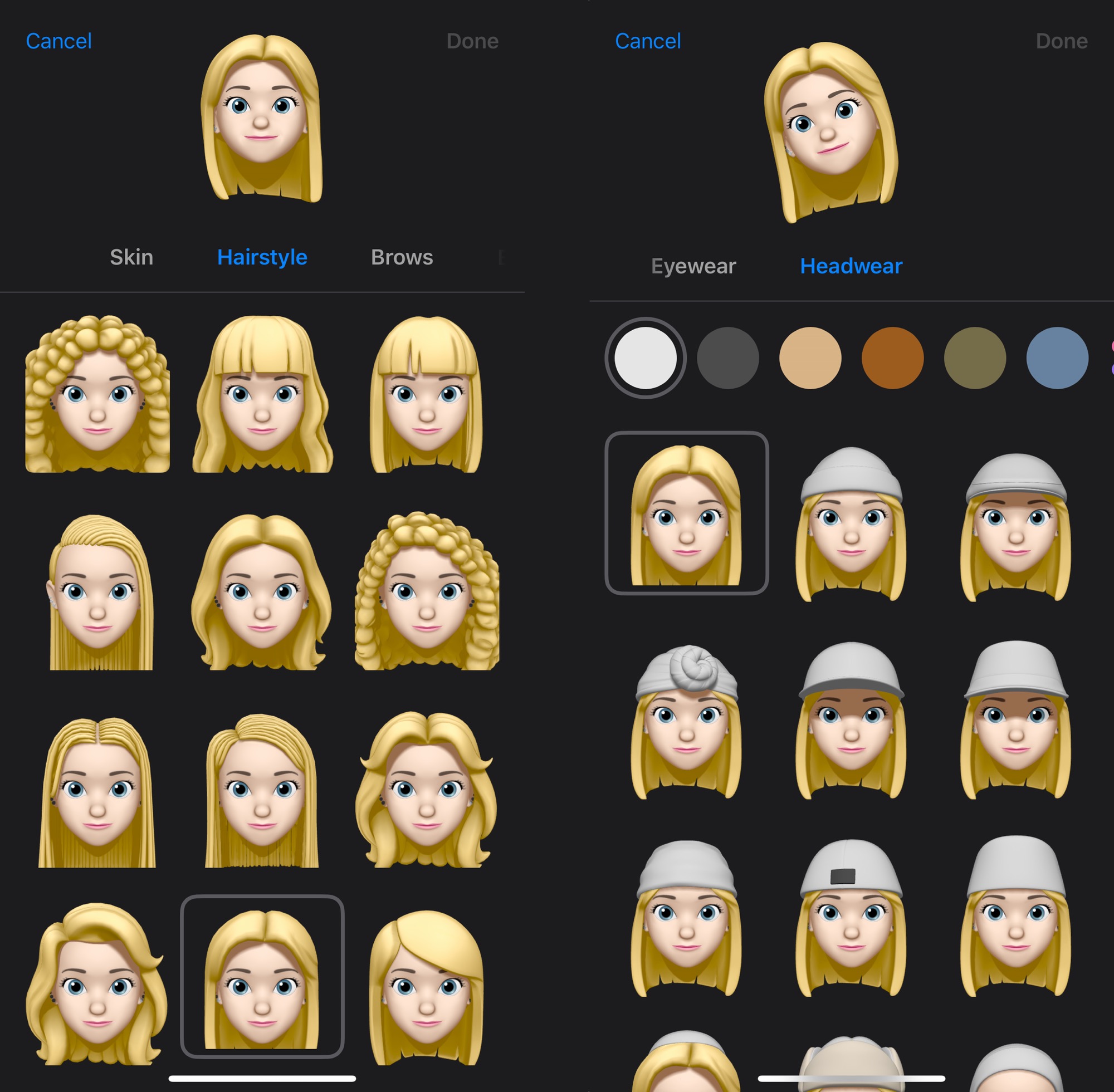Screen dimensions: 1114x1092
Task: Select the Hairstyle tab
Action: [262, 257]
